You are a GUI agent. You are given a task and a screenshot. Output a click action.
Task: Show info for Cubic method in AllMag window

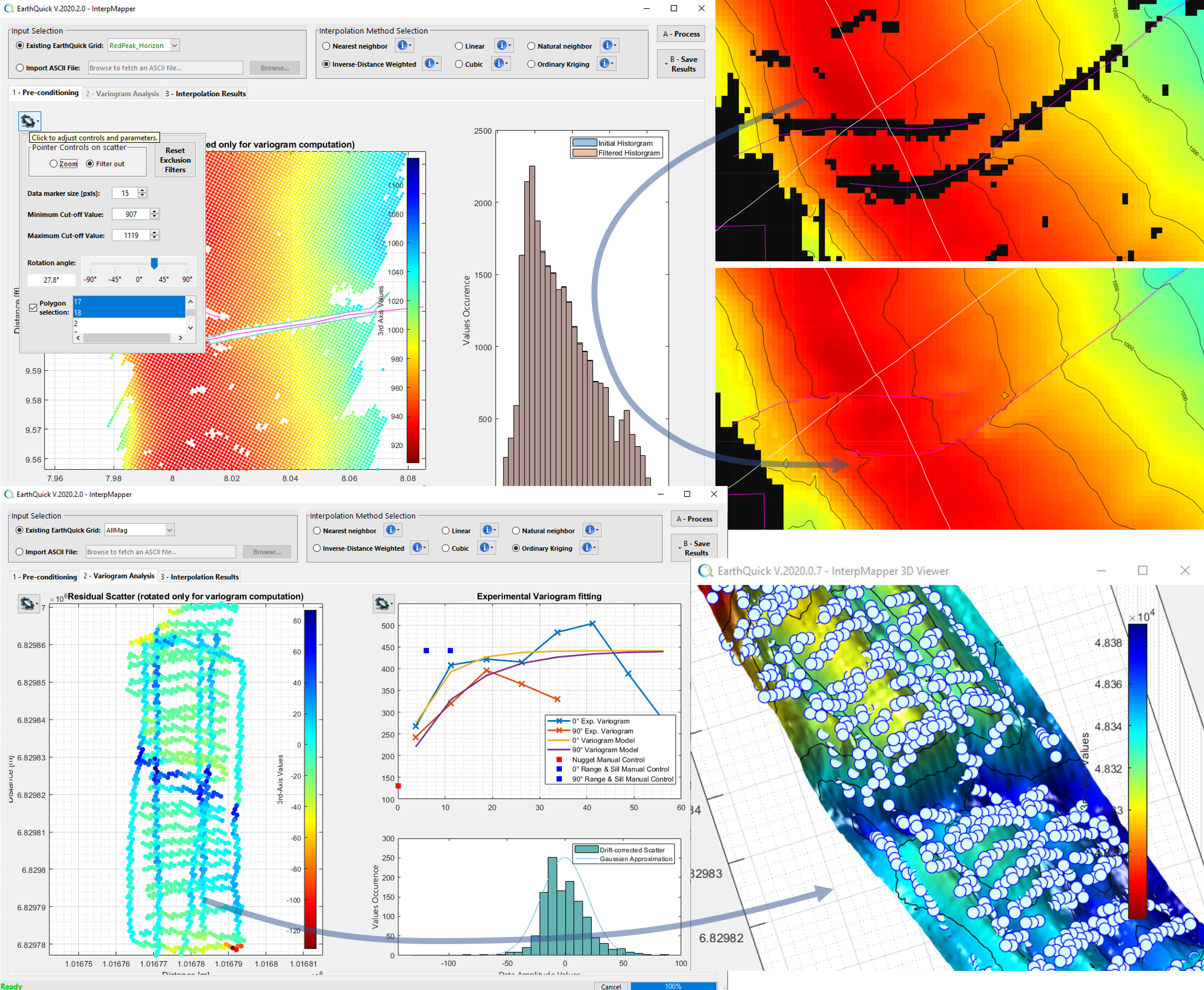click(x=486, y=548)
